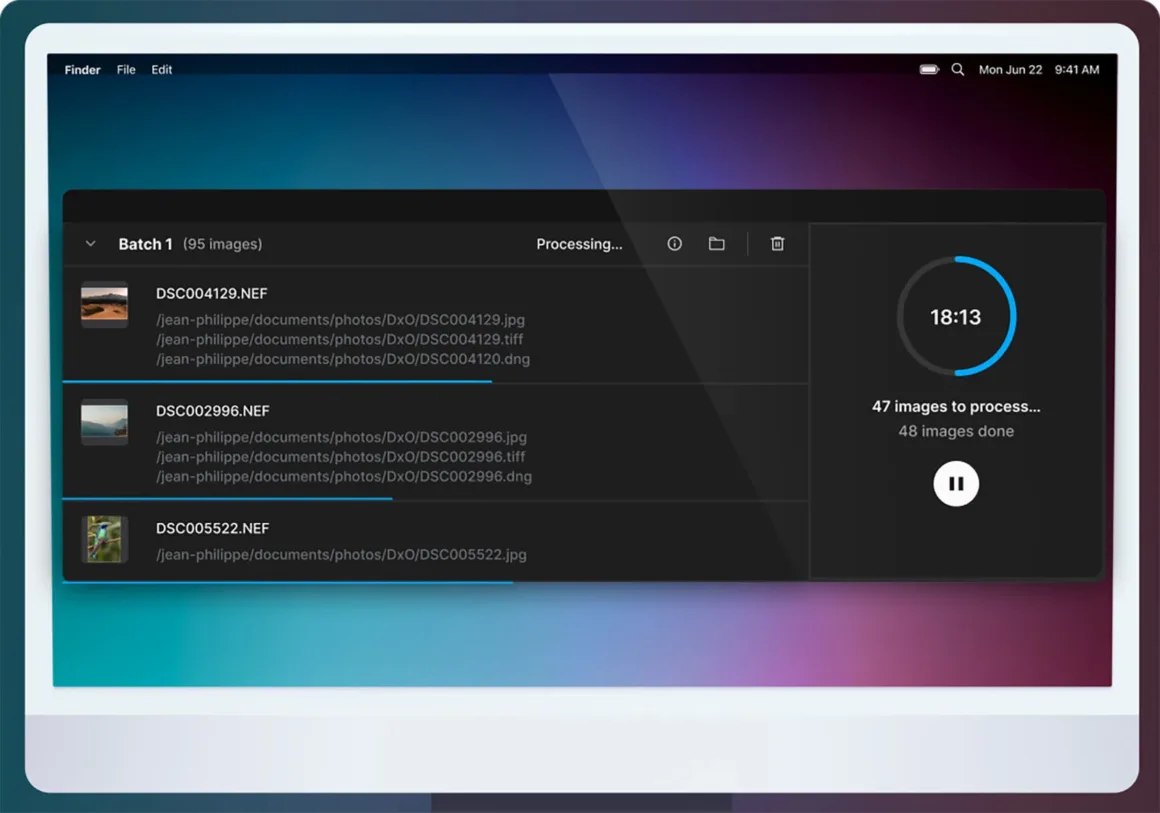Collapse the Batch 1 chevron

[x=91, y=244]
